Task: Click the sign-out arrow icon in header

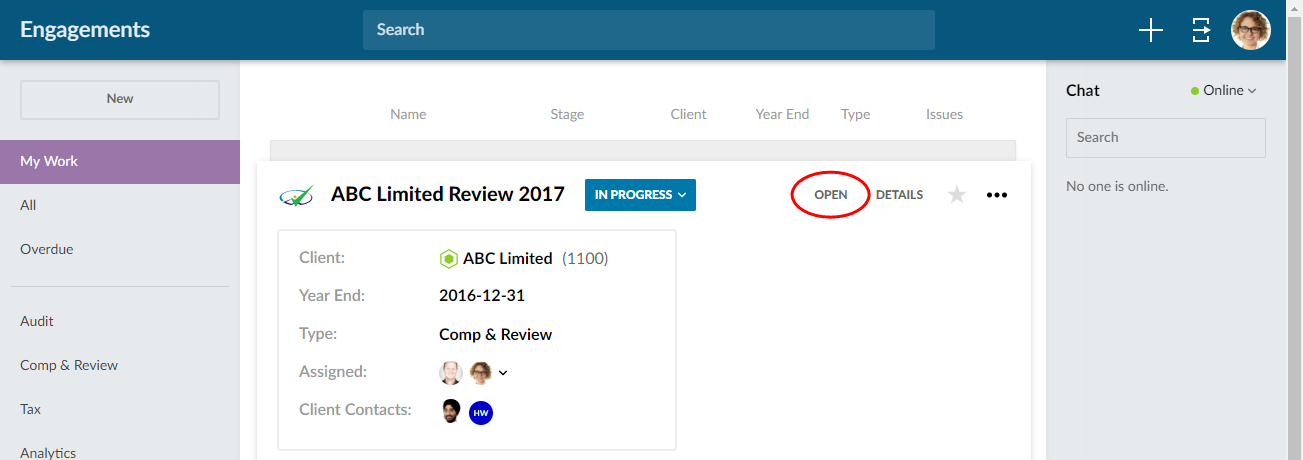Action: (x=1201, y=30)
